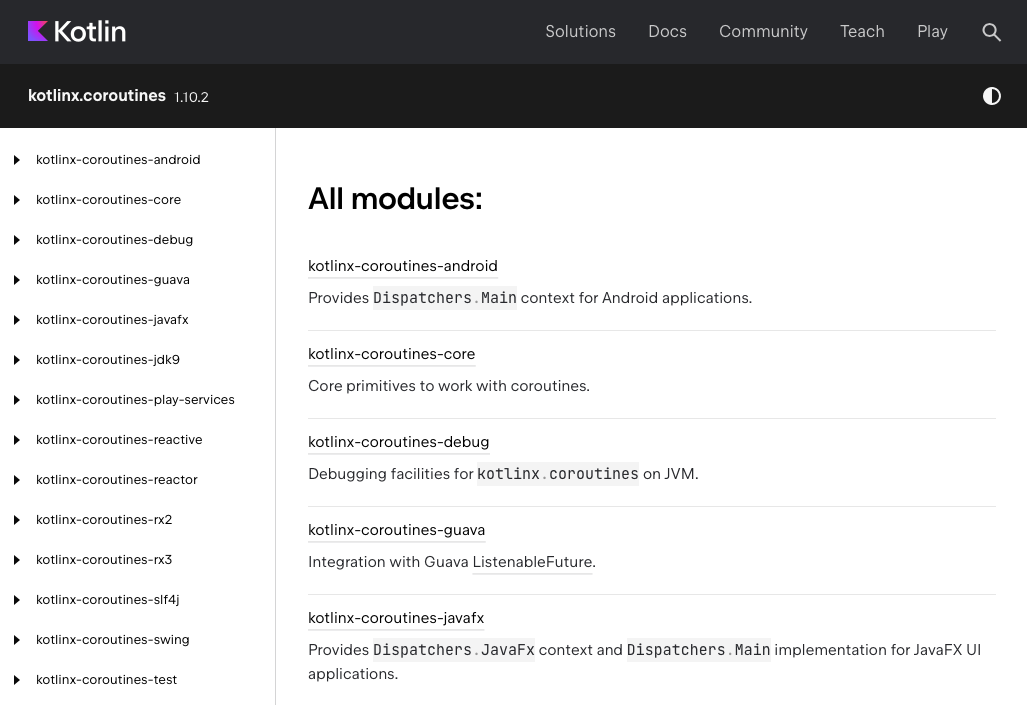Open the Solutions menu
This screenshot has width=1027, height=705.
(x=580, y=32)
